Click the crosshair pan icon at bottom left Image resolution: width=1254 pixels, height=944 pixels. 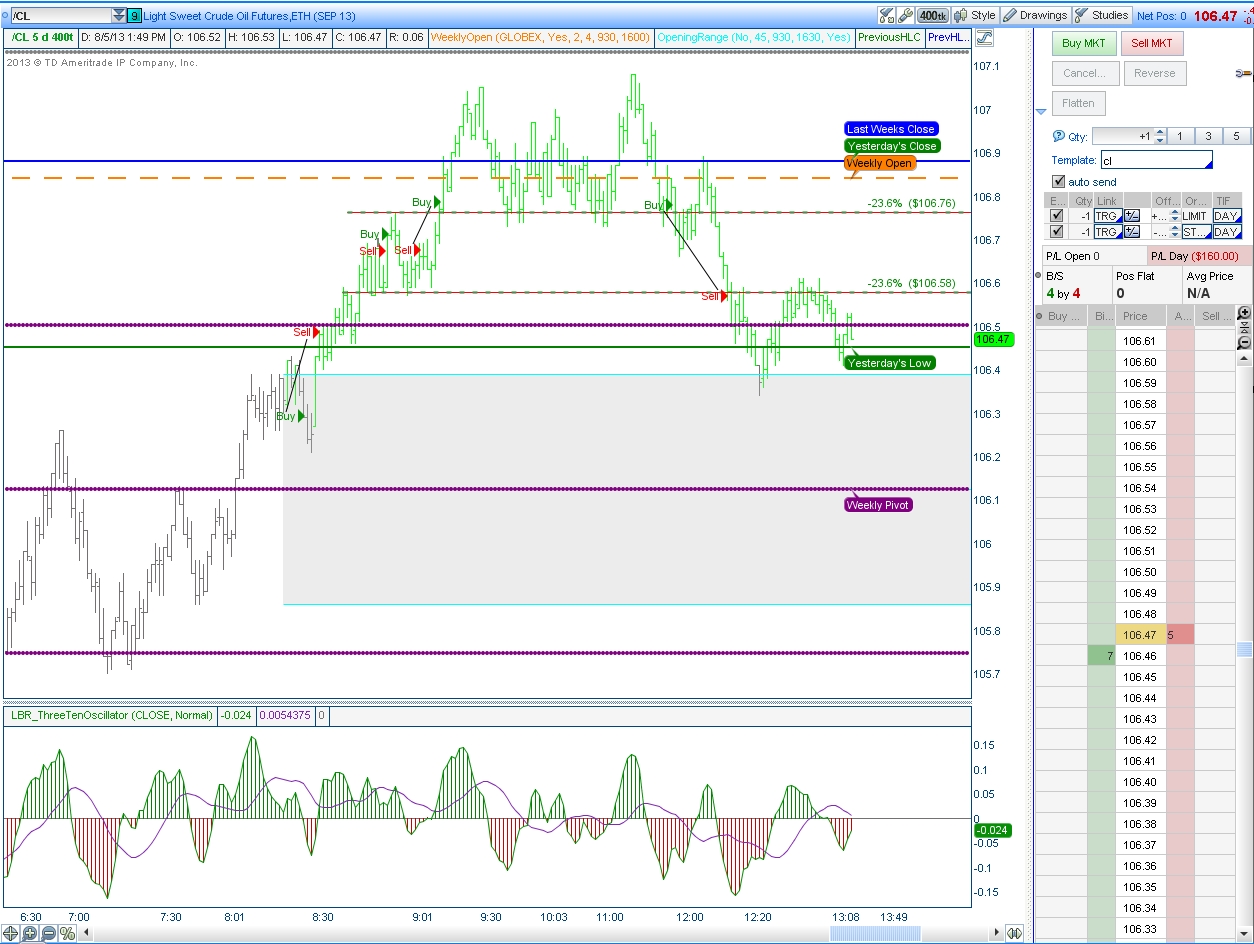pyautogui.click(x=11, y=934)
